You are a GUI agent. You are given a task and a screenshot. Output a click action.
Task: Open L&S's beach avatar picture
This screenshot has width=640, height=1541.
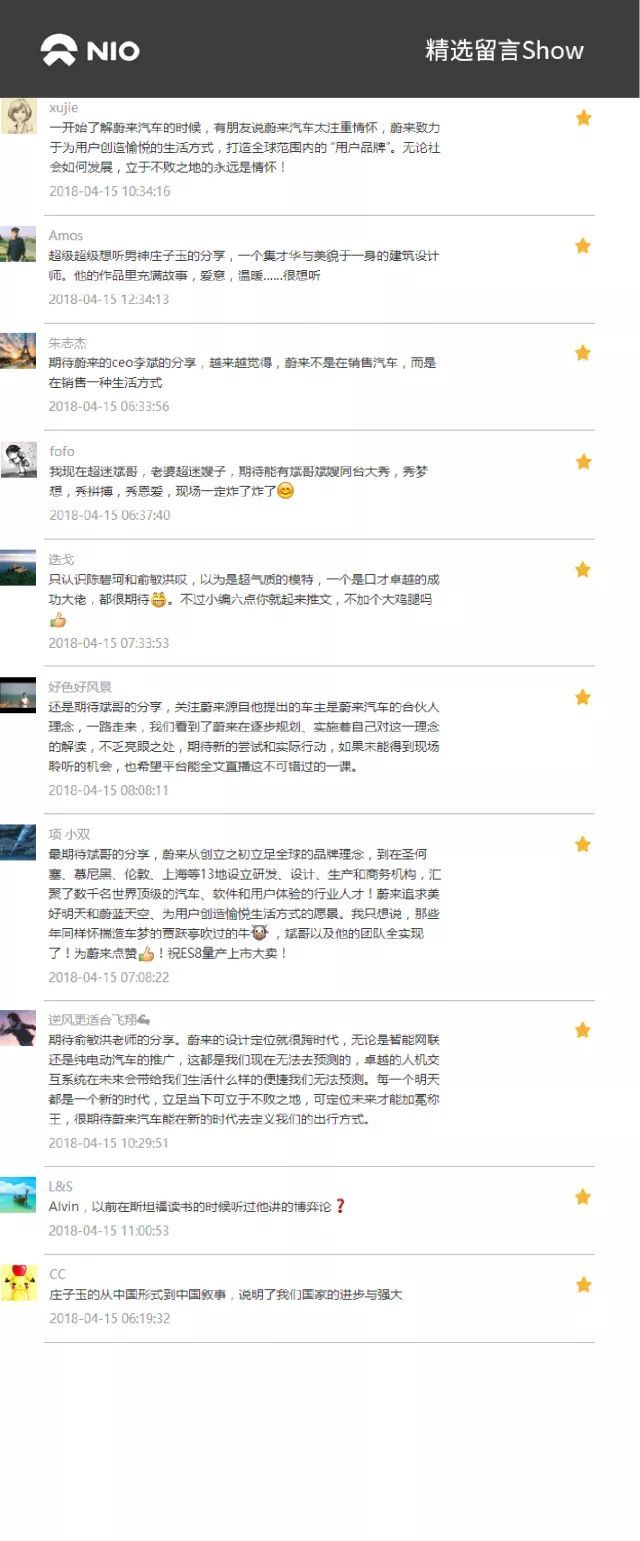[18, 1195]
